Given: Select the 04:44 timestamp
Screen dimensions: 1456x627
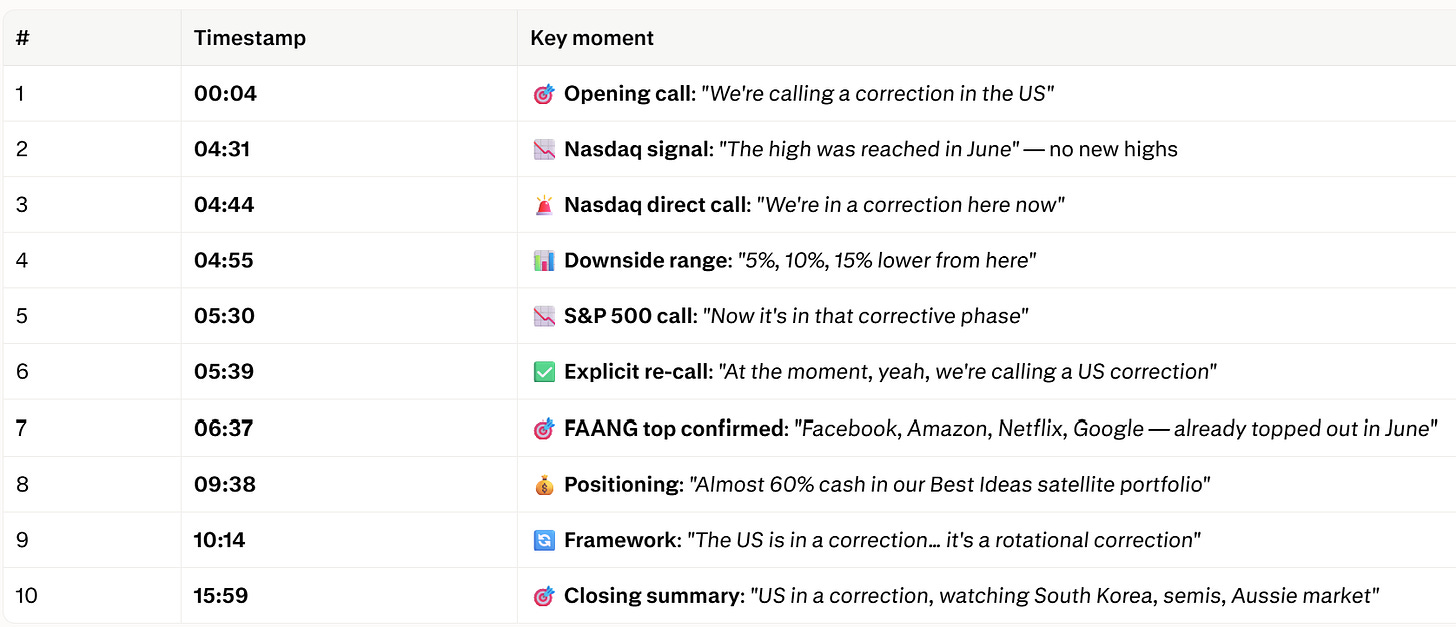Looking at the screenshot, I should [x=224, y=205].
